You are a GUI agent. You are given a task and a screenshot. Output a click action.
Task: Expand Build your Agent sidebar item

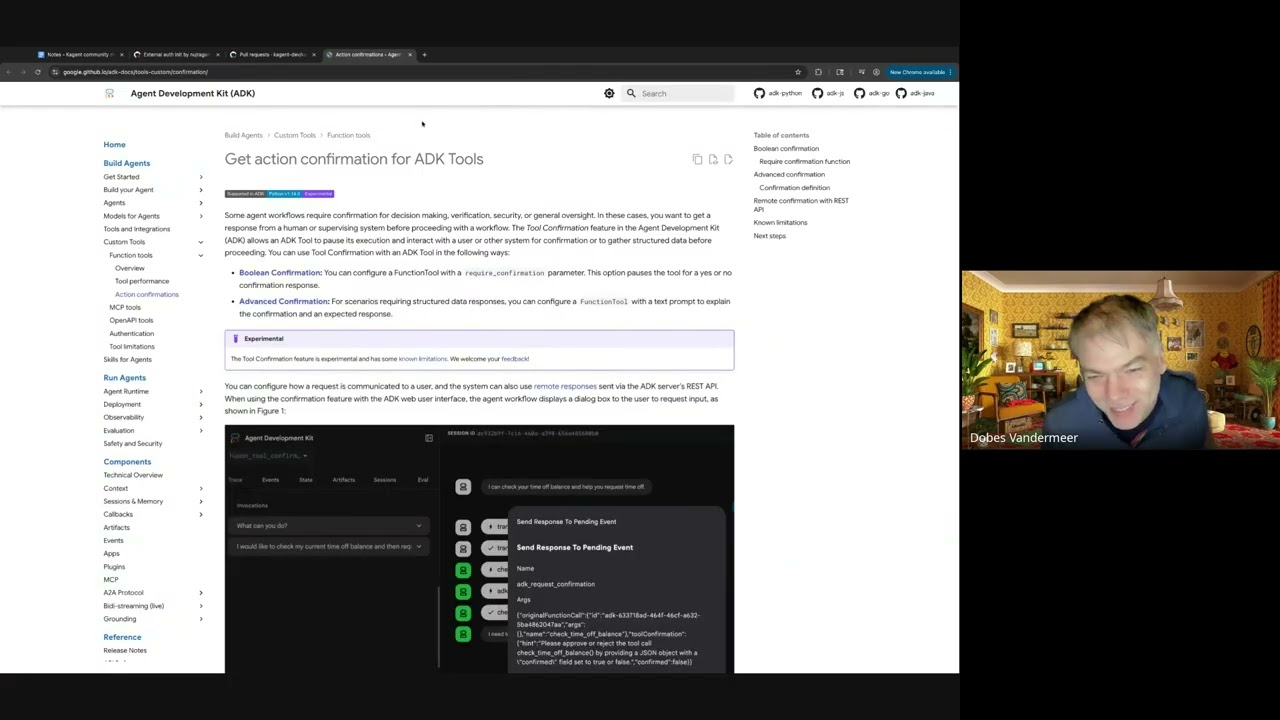(153, 190)
